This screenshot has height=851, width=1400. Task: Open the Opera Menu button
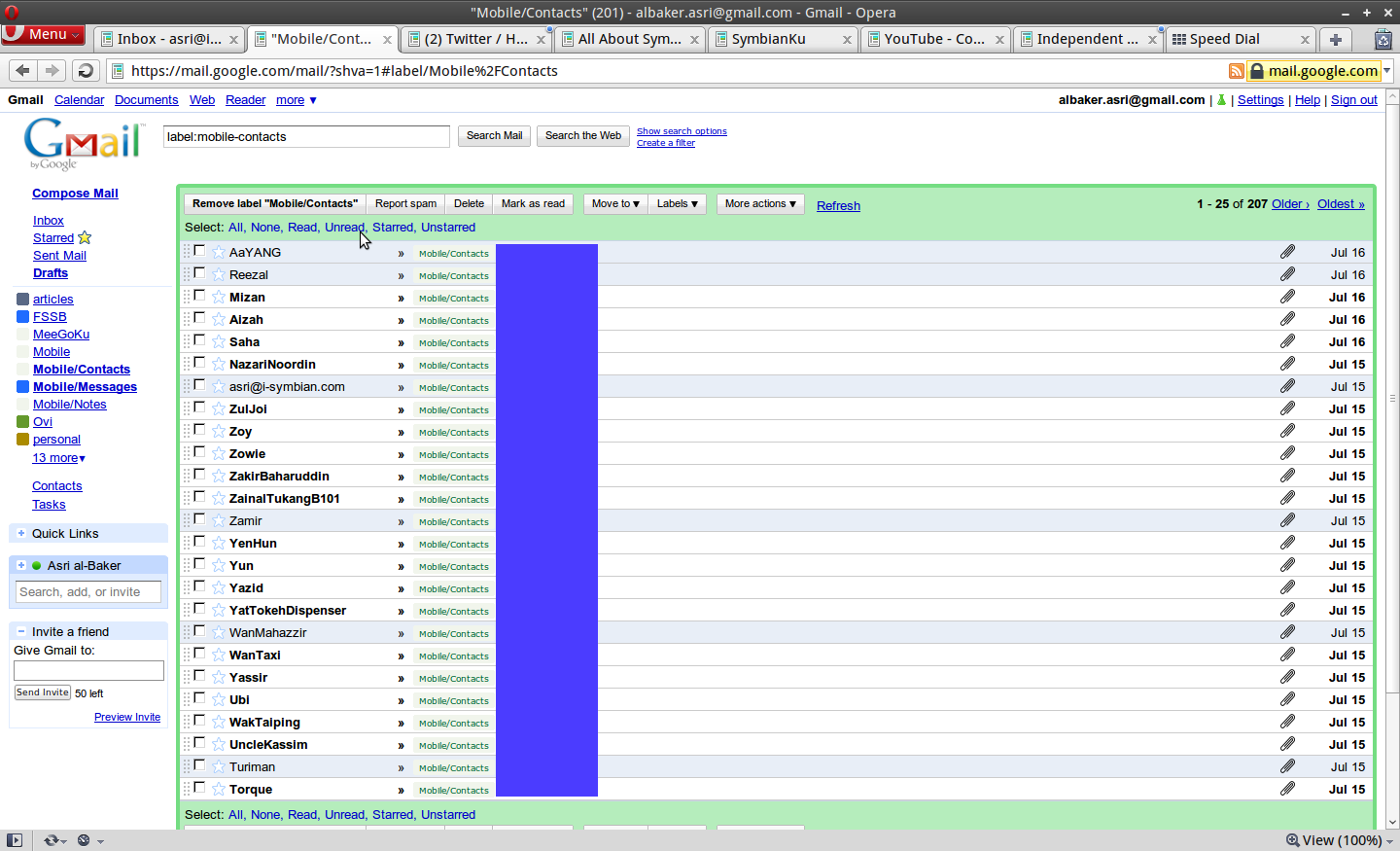coord(43,33)
